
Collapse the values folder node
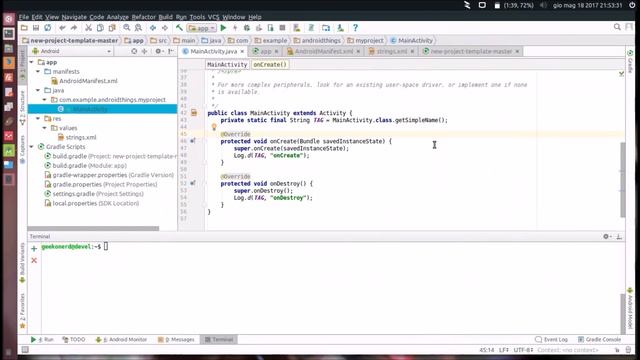[x=44, y=128]
